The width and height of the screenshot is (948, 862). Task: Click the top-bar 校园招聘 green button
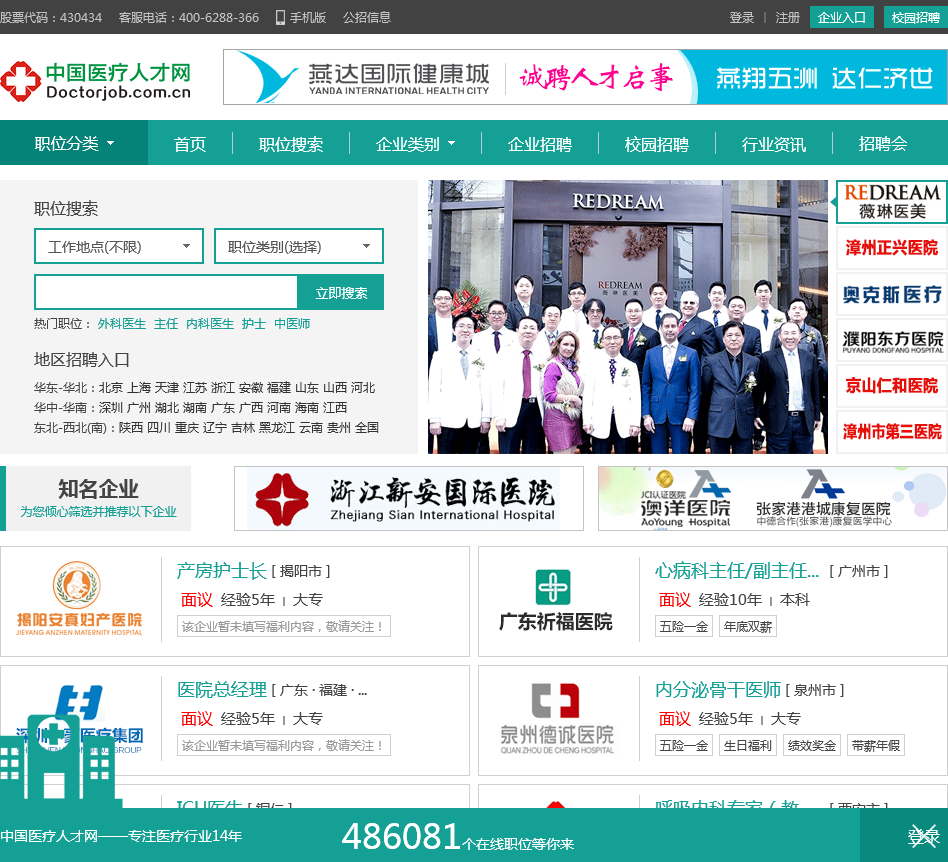click(x=915, y=18)
